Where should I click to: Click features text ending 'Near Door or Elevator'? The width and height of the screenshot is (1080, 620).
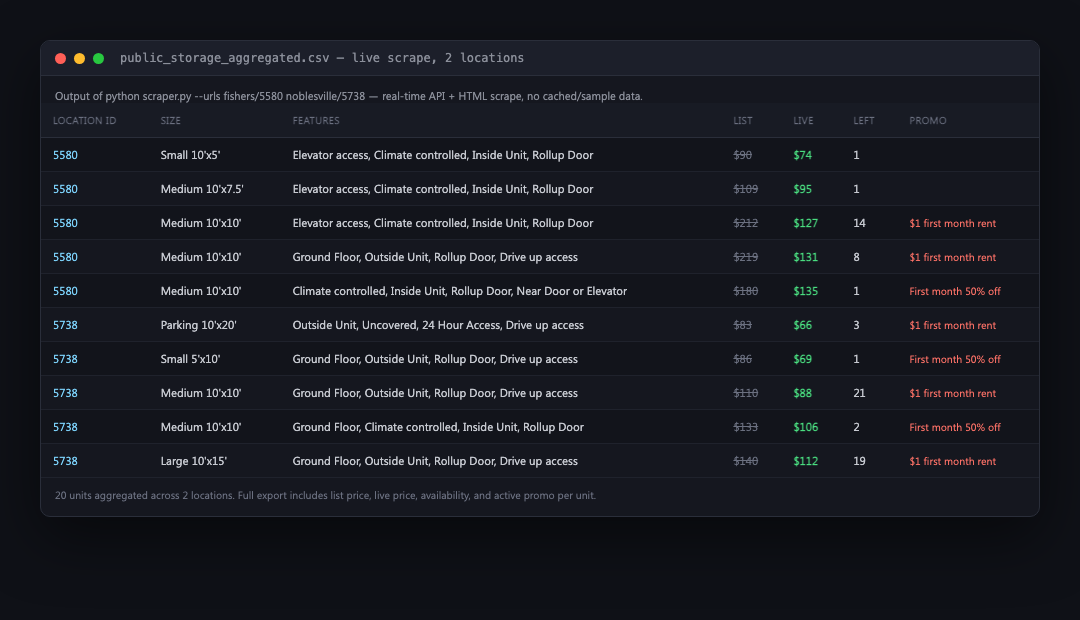(x=459, y=291)
